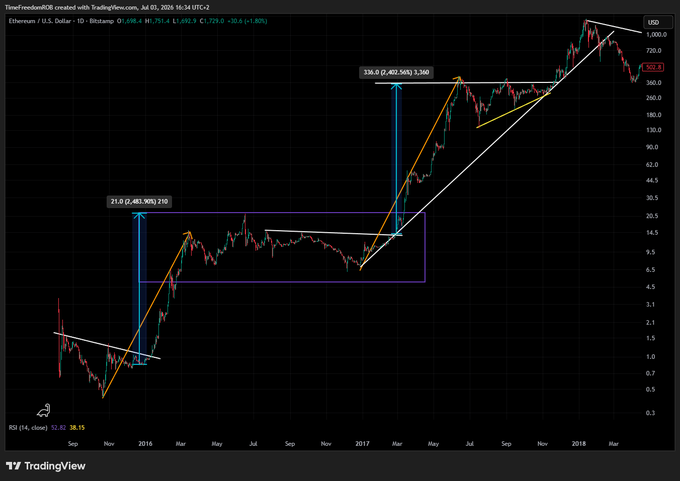The image size is (680, 481).
Task: Click the purple RSI value 52.82
Action: pyautogui.click(x=59, y=428)
